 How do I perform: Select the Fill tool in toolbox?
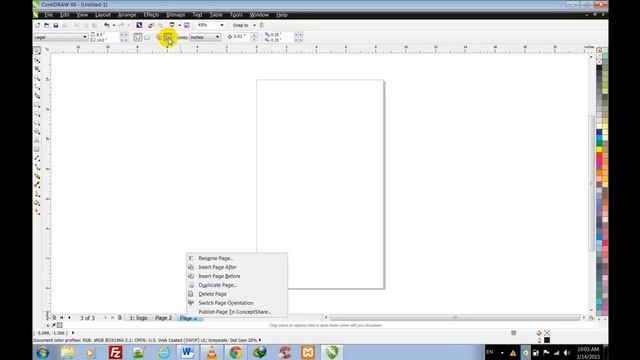pyautogui.click(x=37, y=203)
